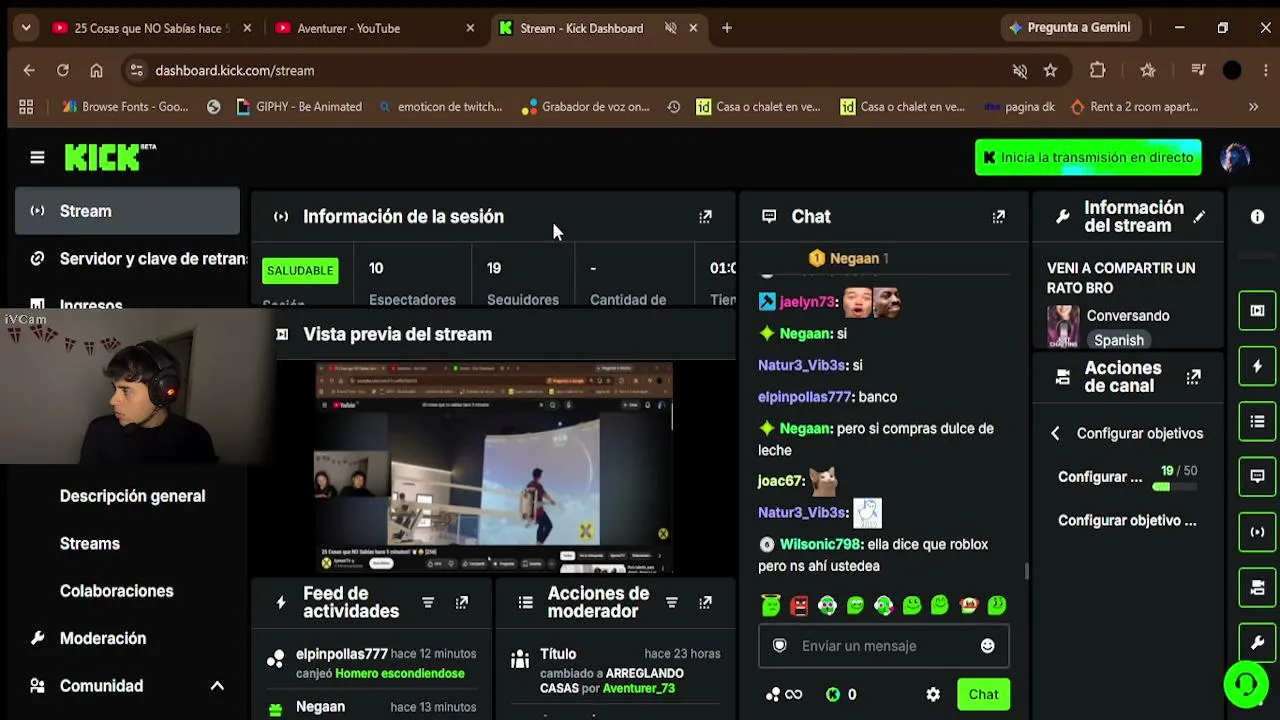Screen dimensions: 1280x720
Task: Click the stream preview thumbnail
Action: point(494,468)
